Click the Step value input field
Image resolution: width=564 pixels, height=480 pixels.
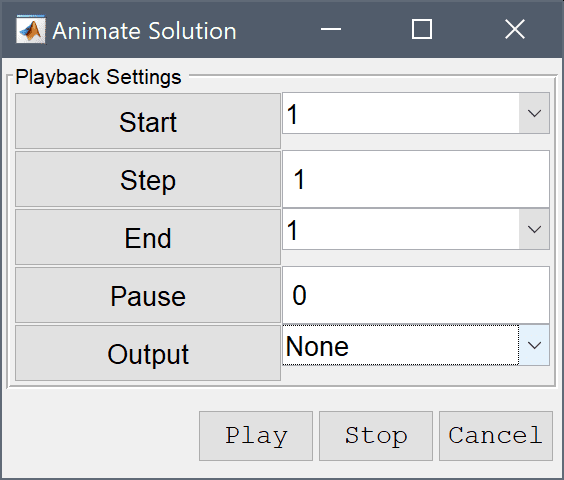pyautogui.click(x=416, y=179)
